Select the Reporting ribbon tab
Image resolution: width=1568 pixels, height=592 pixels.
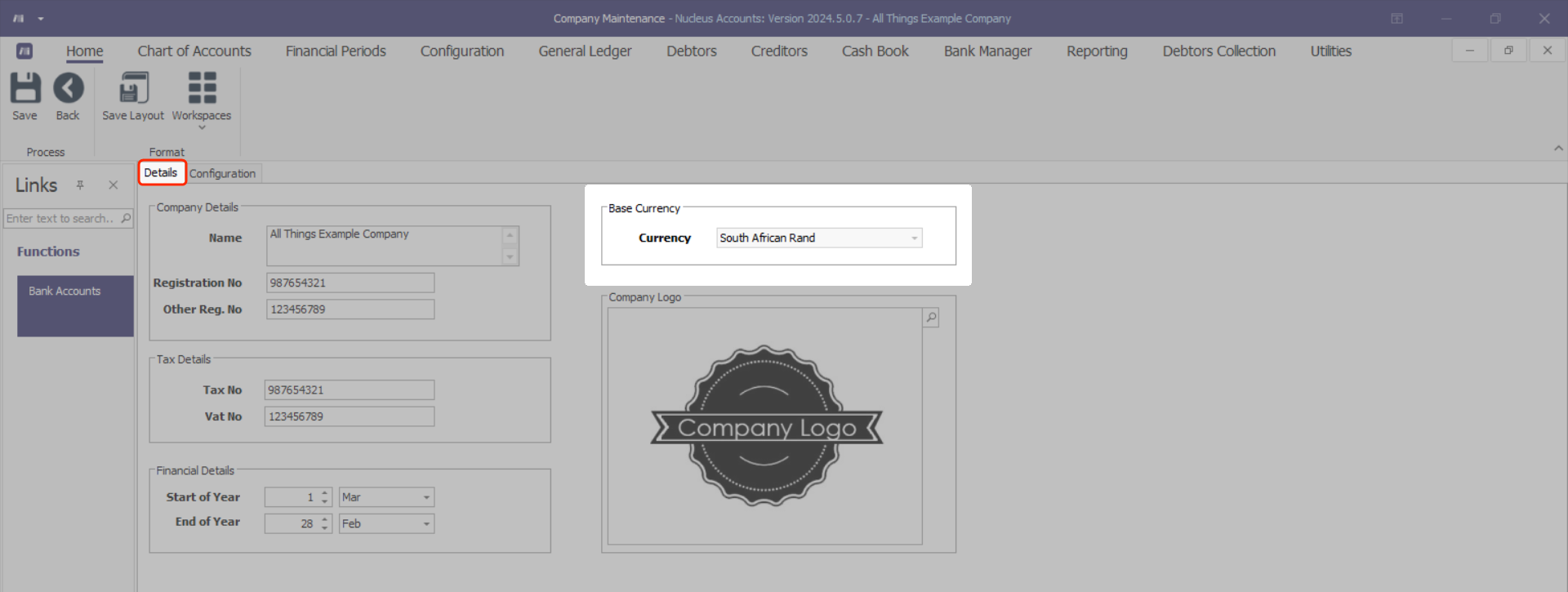pos(1097,51)
